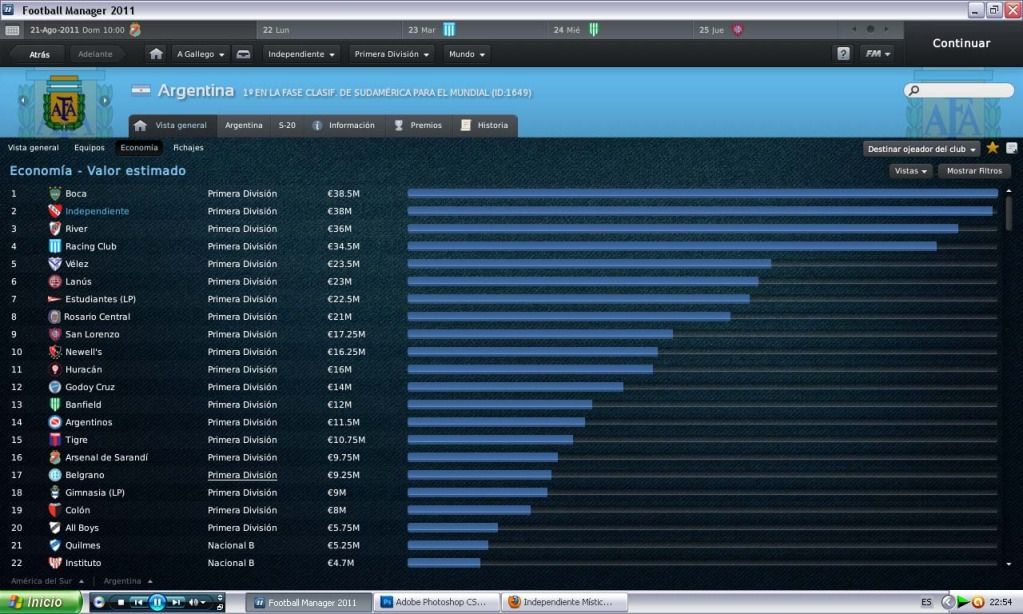Click the Adelante forward button
The height and width of the screenshot is (614, 1023).
95,55
